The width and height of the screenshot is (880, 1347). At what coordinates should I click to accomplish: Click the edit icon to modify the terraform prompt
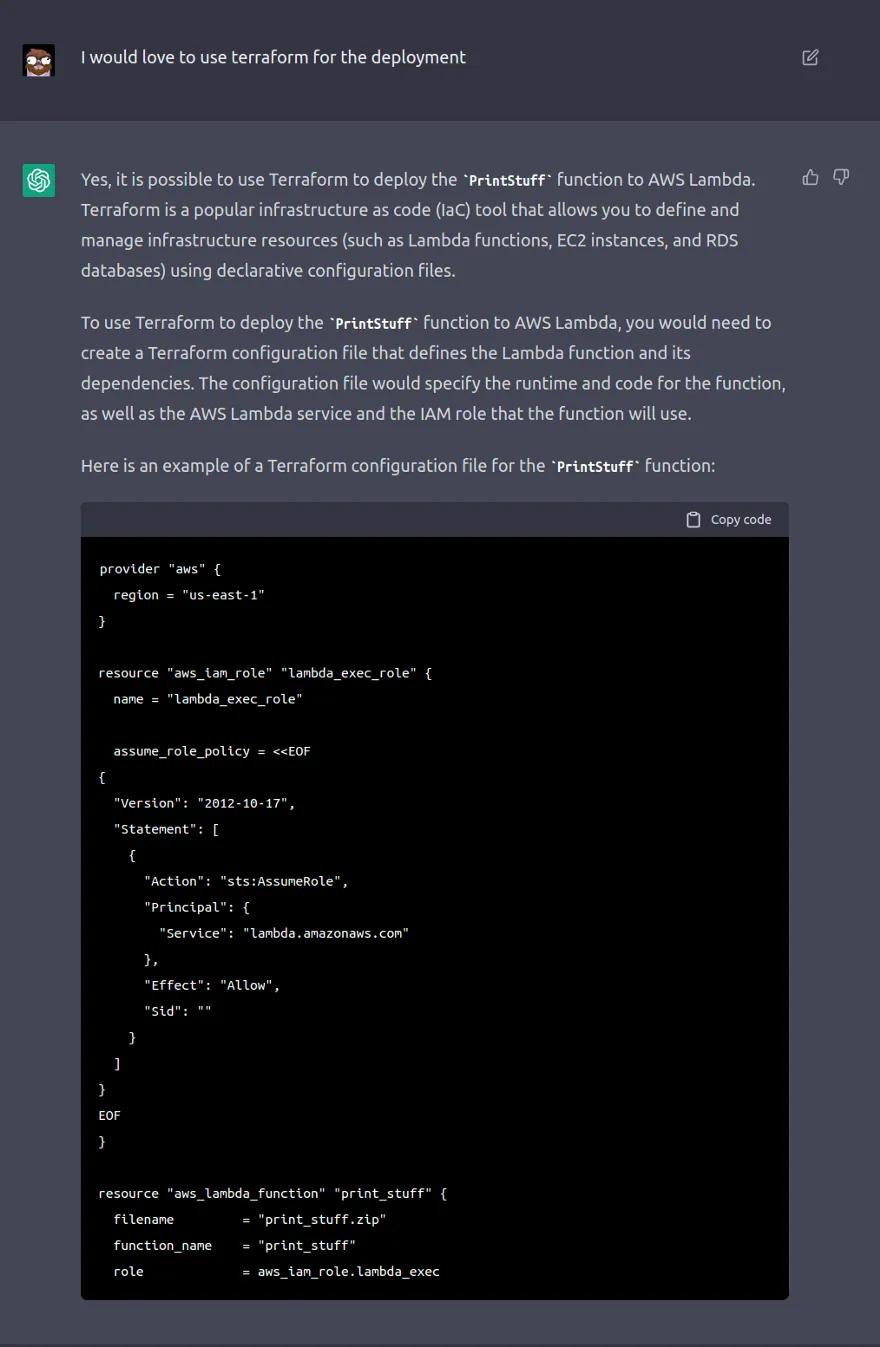pyautogui.click(x=810, y=57)
